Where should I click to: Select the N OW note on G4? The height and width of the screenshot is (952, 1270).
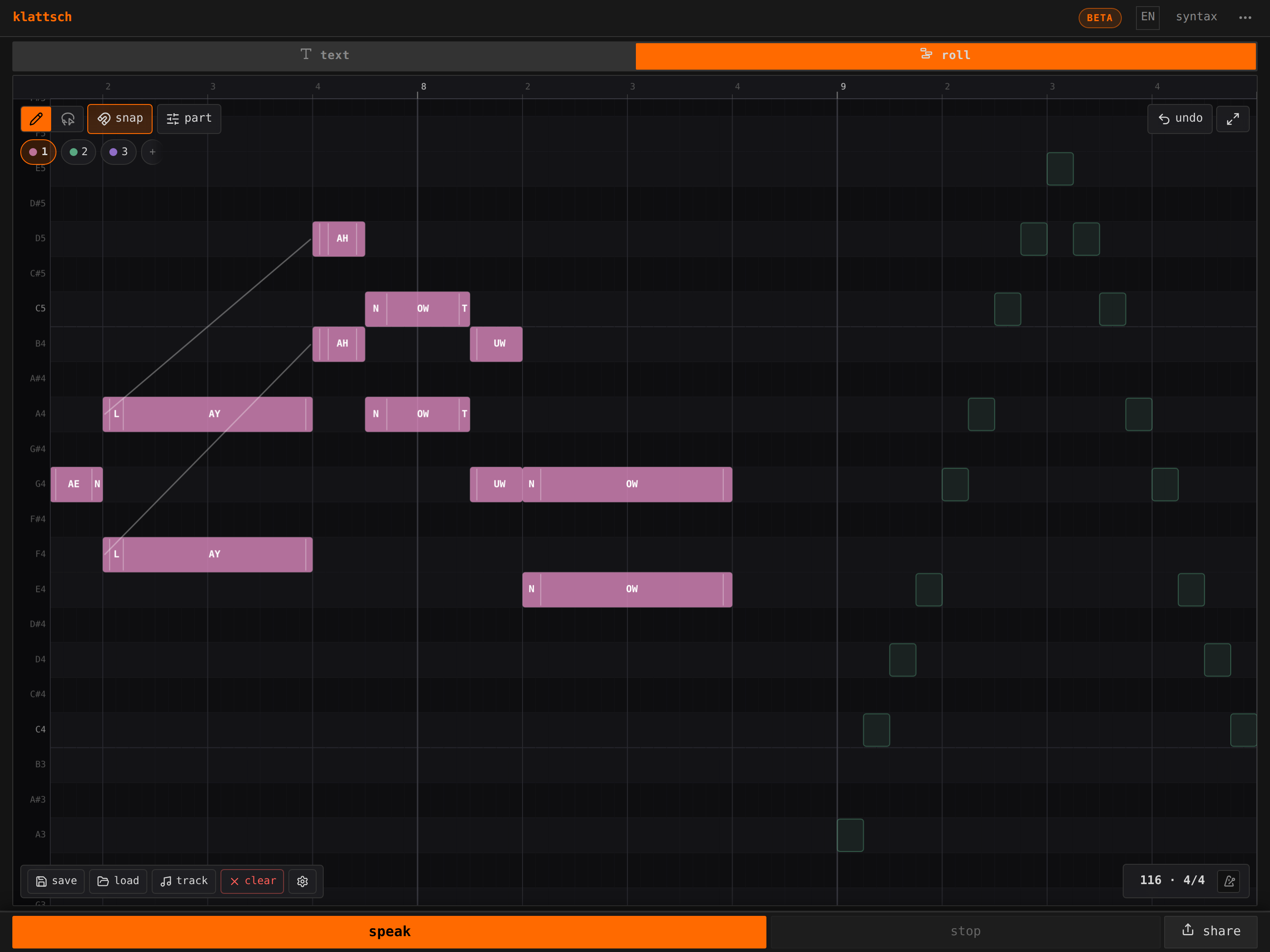pos(628,484)
